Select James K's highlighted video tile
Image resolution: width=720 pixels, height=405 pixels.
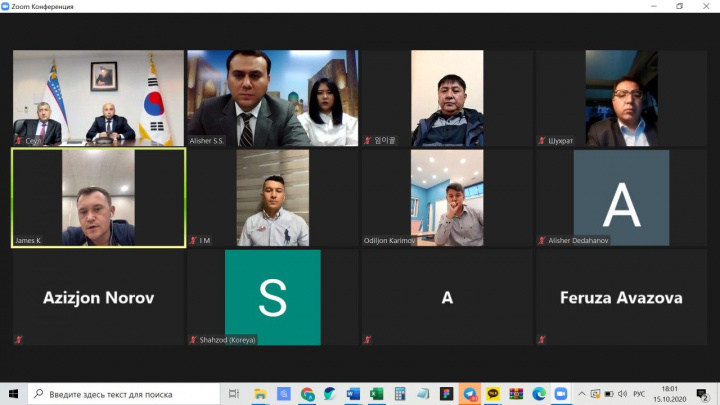[x=98, y=198]
